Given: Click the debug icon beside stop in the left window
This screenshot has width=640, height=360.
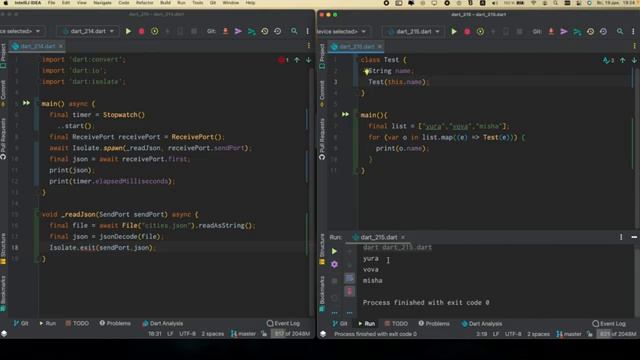Looking at the screenshot, I should [154, 31].
